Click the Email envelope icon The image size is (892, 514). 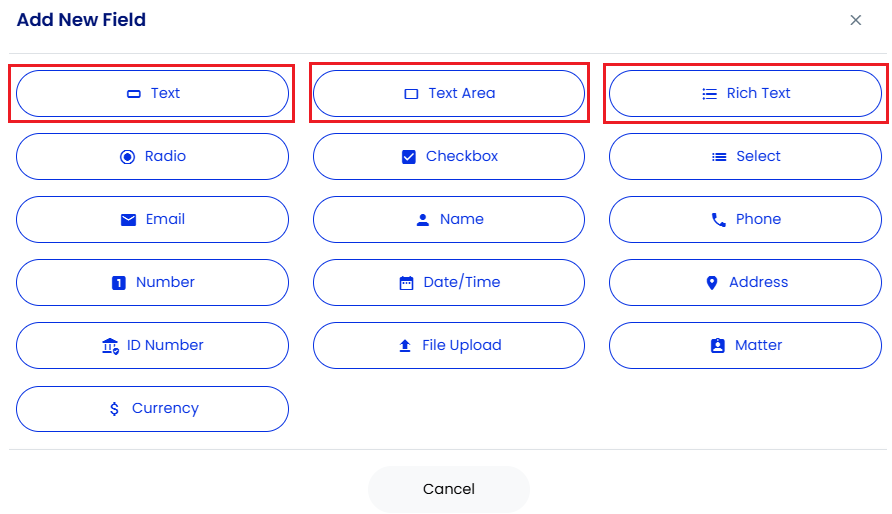click(x=129, y=220)
